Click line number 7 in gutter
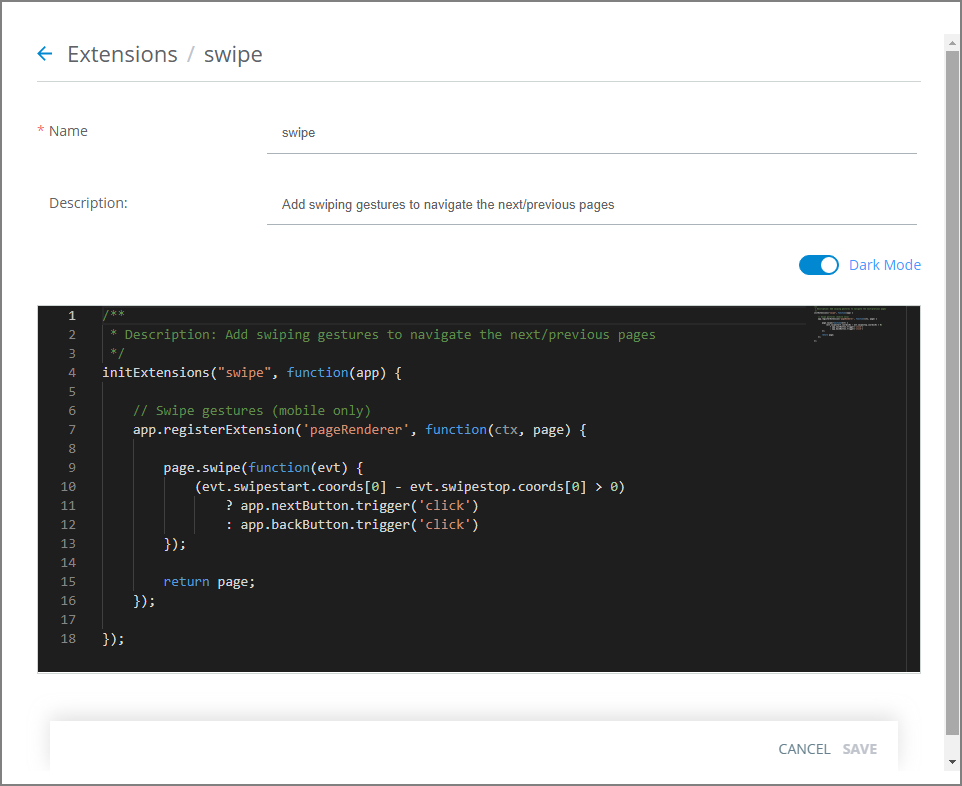 (x=72, y=430)
